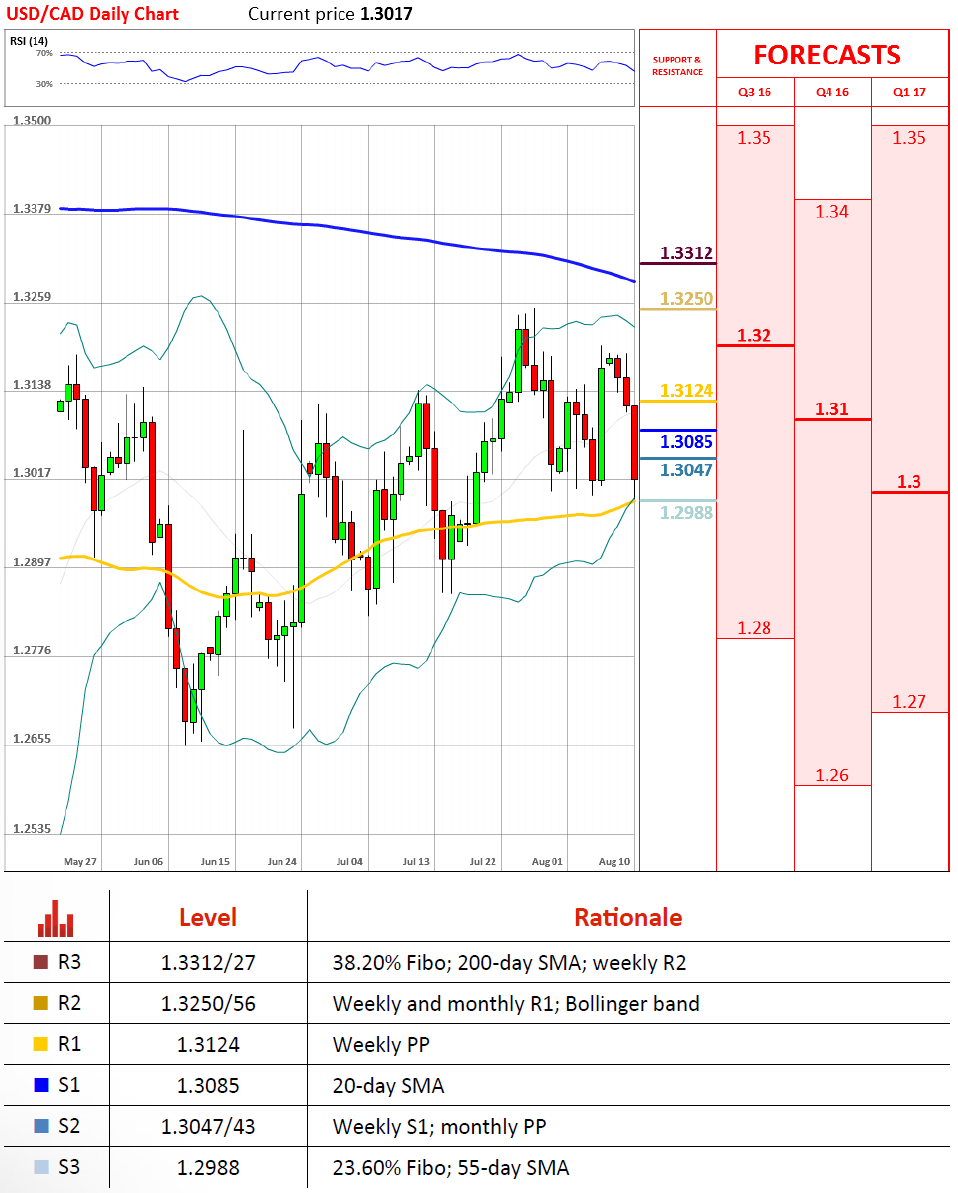This screenshot has height=1193, width=958.
Task: Click the Jun 15 date axis label
Action: pos(215,861)
